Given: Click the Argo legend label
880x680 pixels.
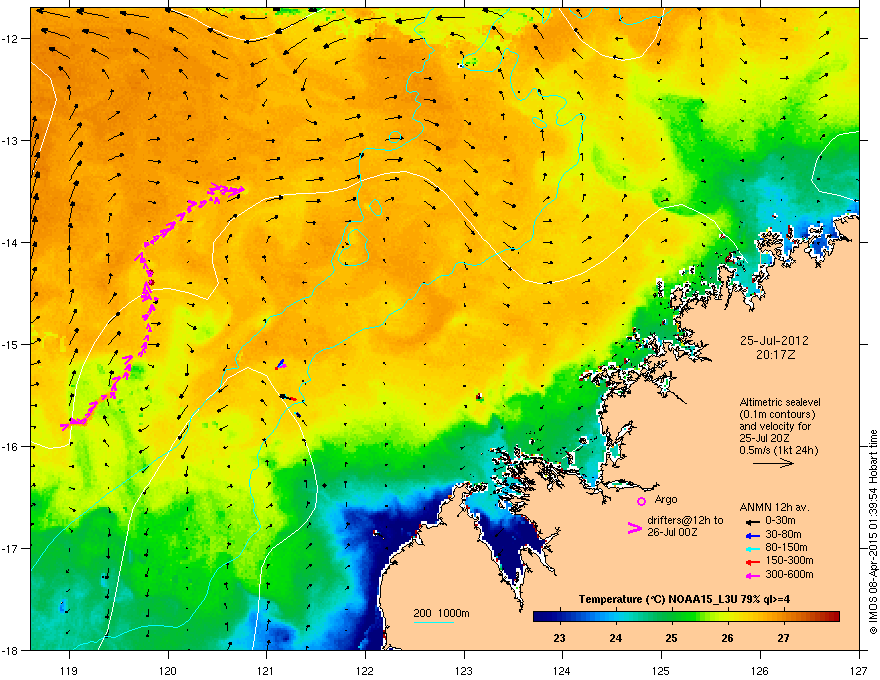Looking at the screenshot, I should point(666,499).
